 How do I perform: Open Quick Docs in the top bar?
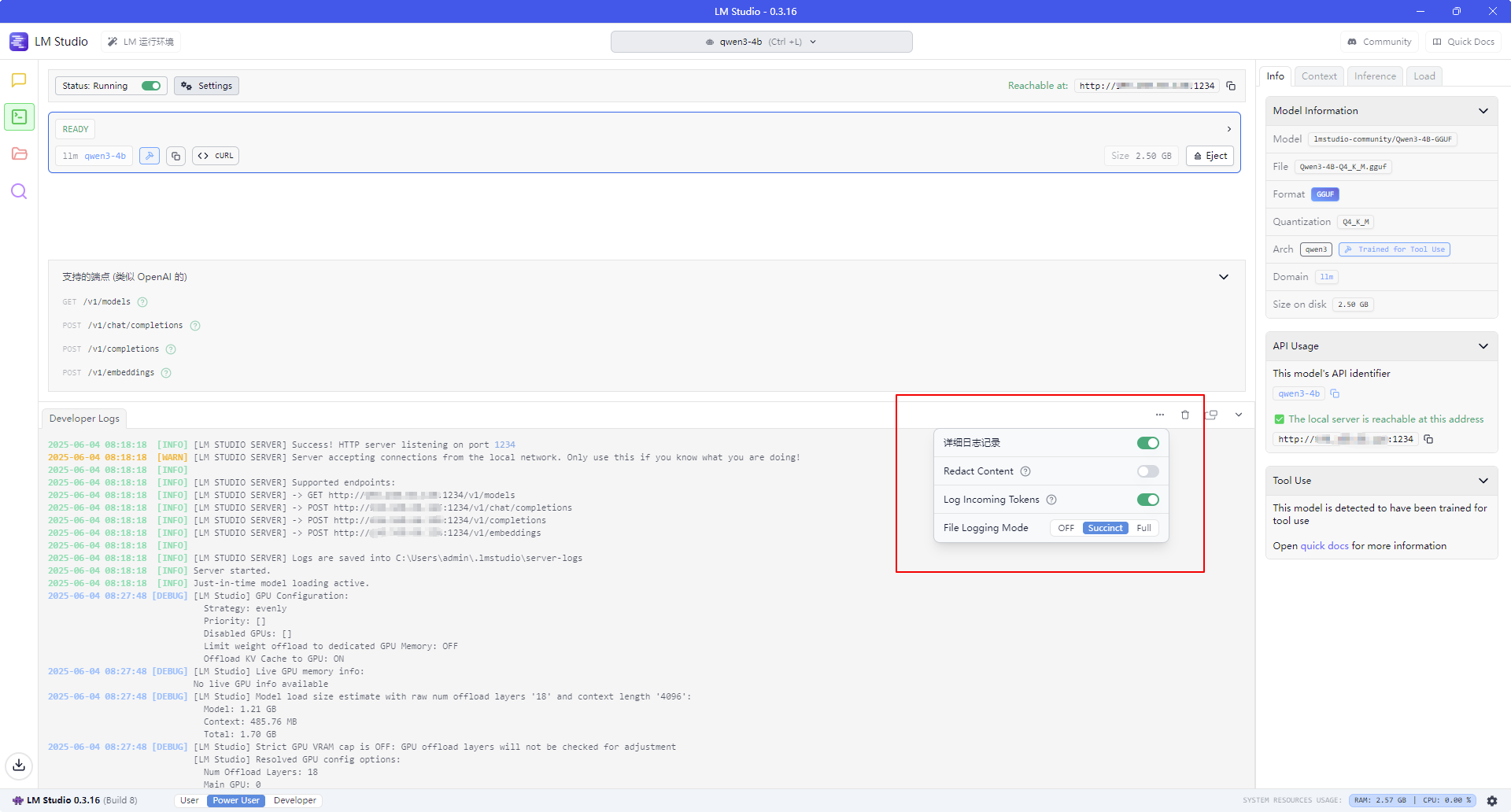[1464, 42]
